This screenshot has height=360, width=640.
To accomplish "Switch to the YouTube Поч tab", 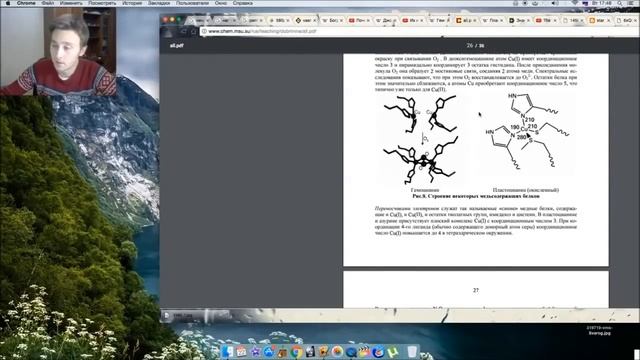I will 359,20.
